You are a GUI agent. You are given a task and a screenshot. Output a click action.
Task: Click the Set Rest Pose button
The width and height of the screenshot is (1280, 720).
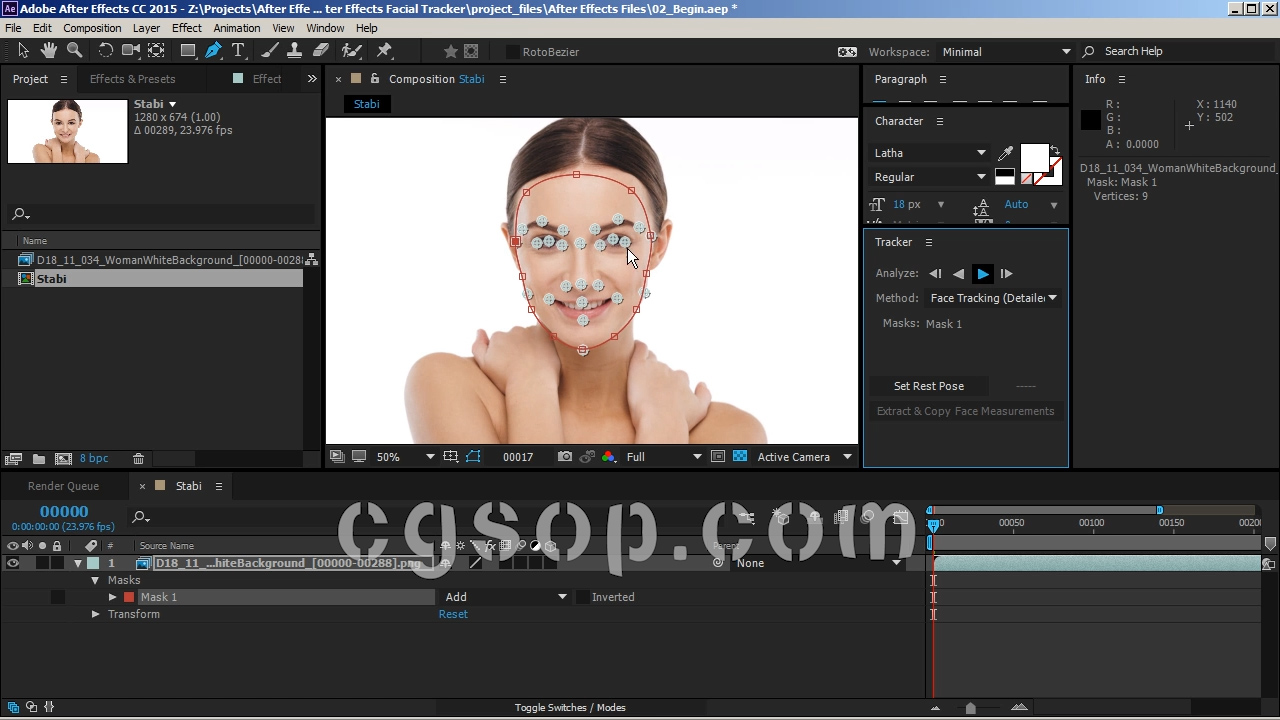(x=929, y=386)
